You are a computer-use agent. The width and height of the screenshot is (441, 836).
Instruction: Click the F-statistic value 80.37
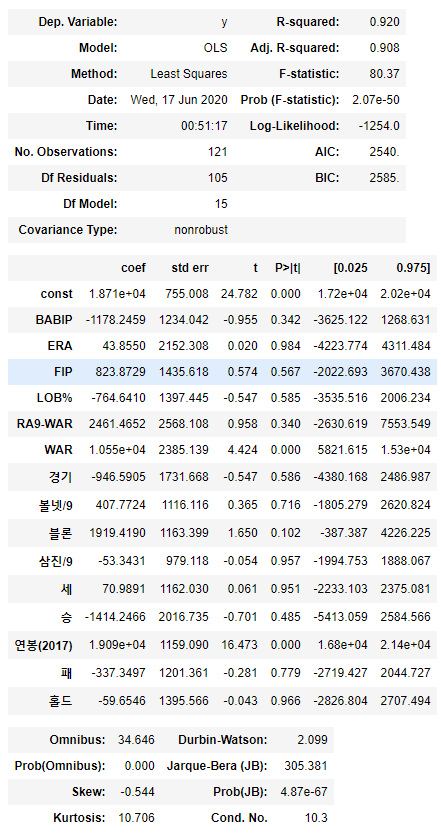point(384,74)
